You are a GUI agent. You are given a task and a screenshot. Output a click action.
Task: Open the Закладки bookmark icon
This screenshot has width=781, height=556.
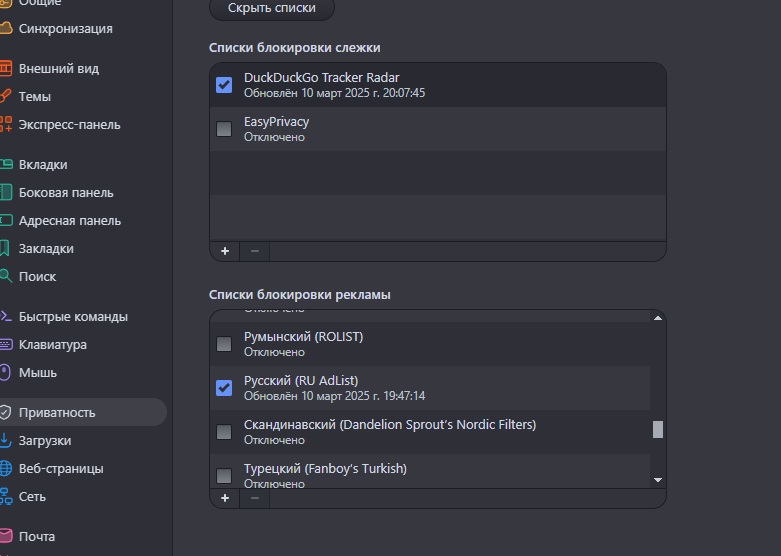[4, 248]
